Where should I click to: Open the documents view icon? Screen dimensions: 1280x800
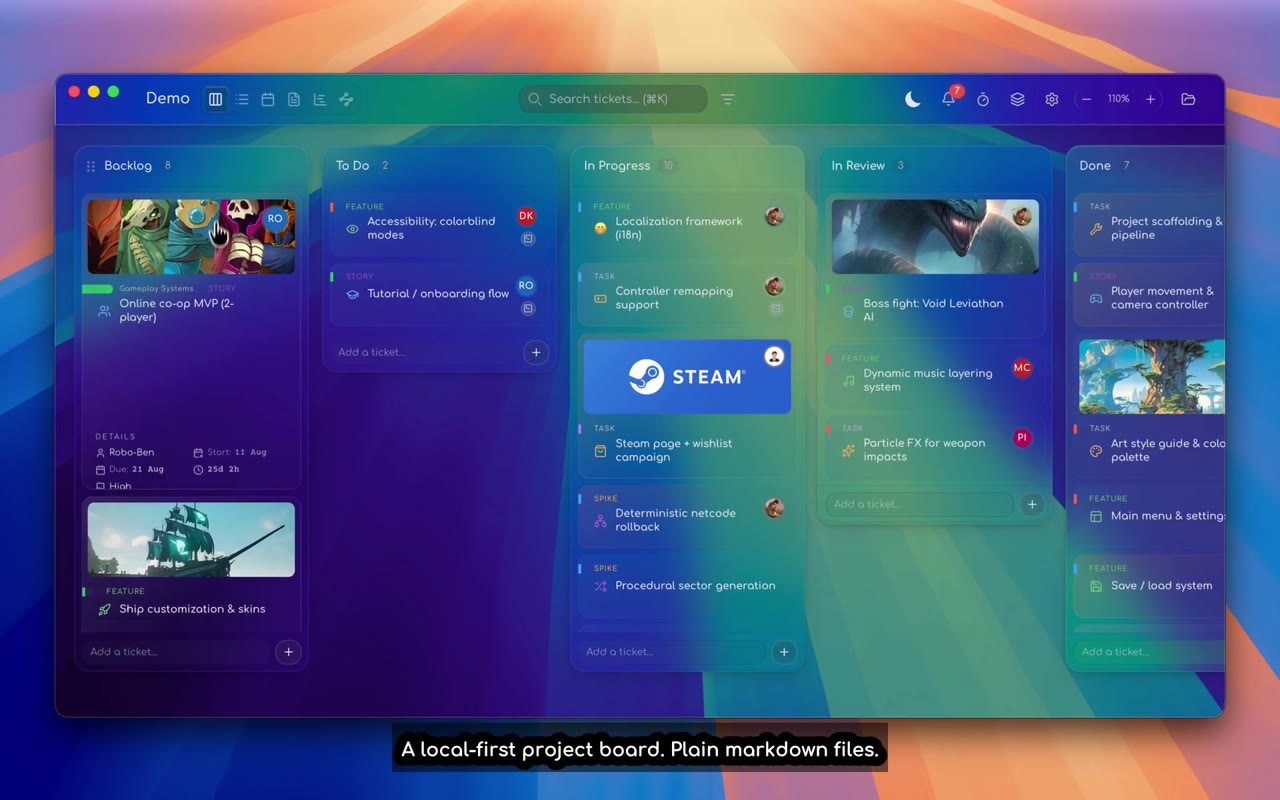(294, 99)
